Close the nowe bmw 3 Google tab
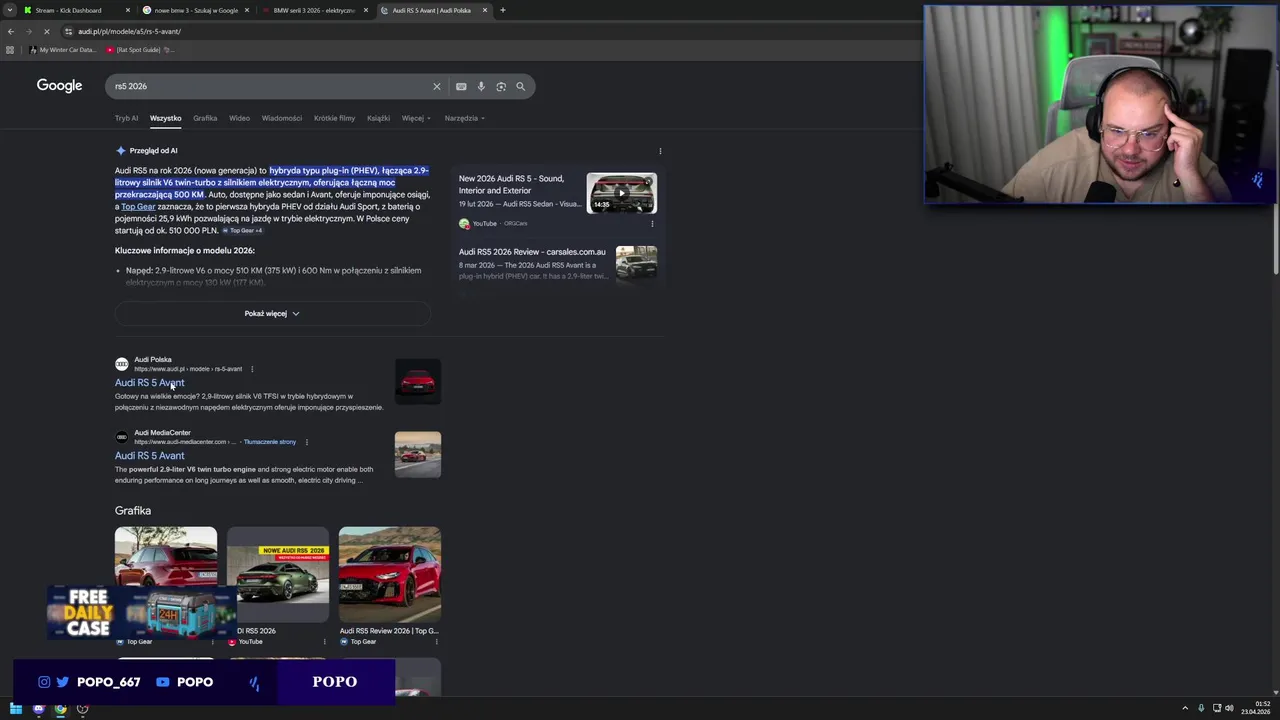 (247, 10)
